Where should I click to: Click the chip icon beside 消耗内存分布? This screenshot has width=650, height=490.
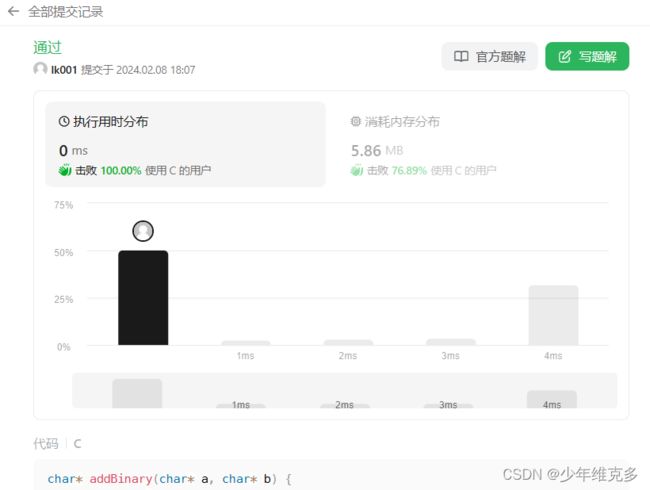pyautogui.click(x=356, y=121)
